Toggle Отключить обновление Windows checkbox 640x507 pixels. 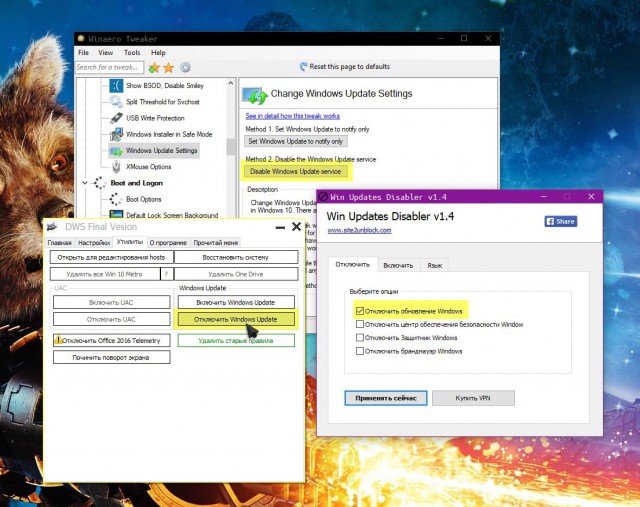(360, 311)
